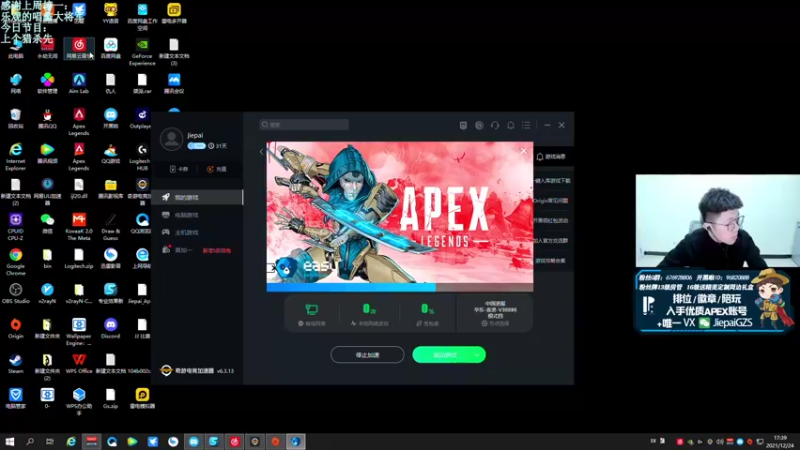Open the Google Chrome desktop shortcut
This screenshot has width=800, height=450.
pos(16,262)
